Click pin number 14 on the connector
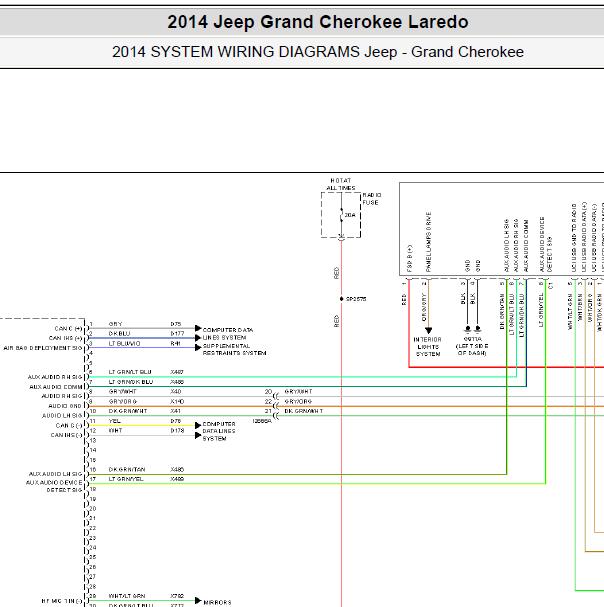This screenshot has height=607, width=604. [93, 450]
